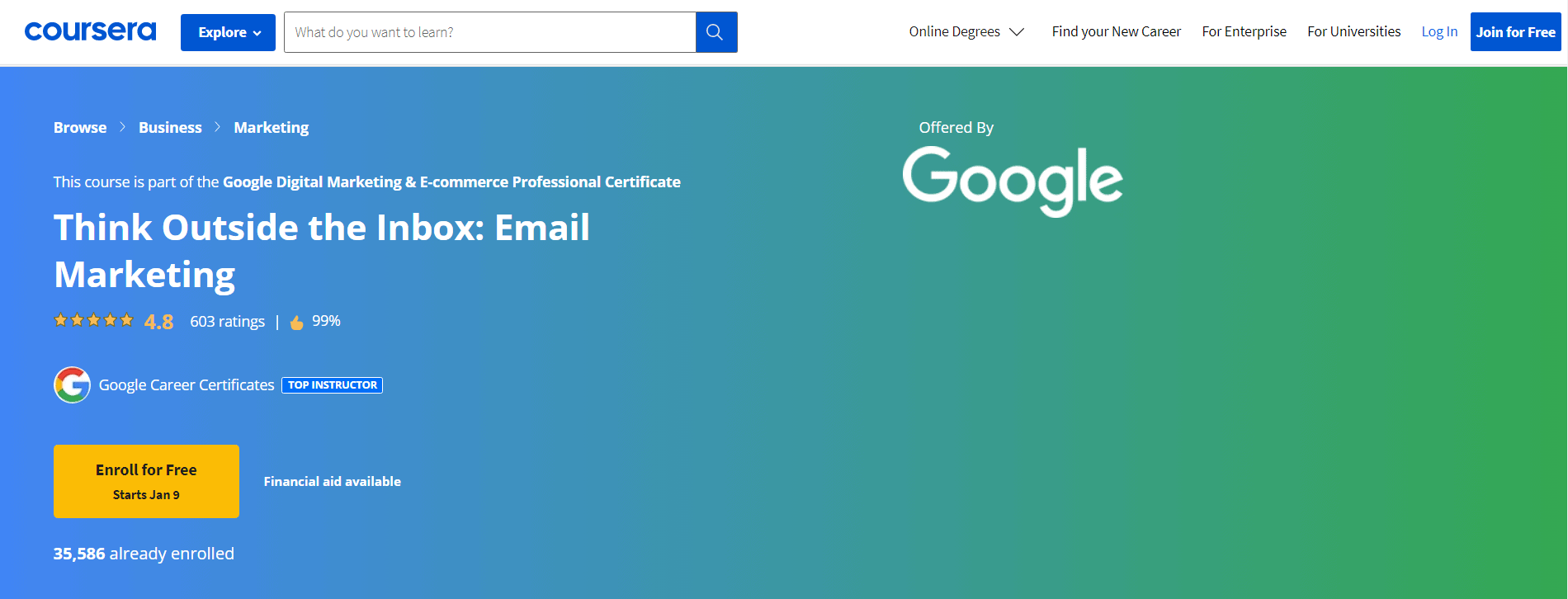The width and height of the screenshot is (1568, 599).
Task: Open Google Career Certificates instructor link
Action: pos(187,384)
